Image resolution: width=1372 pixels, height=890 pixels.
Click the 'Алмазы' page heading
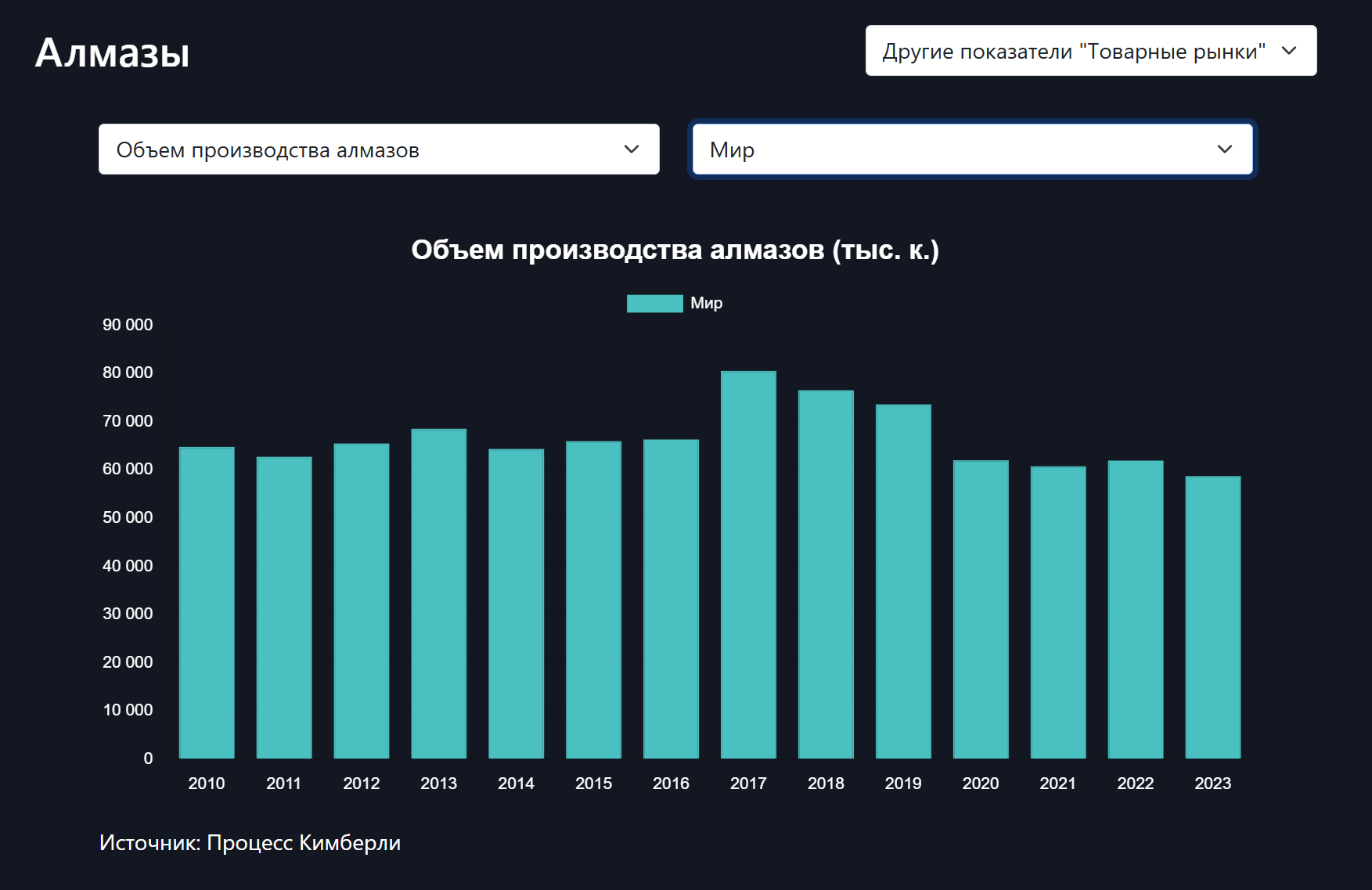point(113,53)
